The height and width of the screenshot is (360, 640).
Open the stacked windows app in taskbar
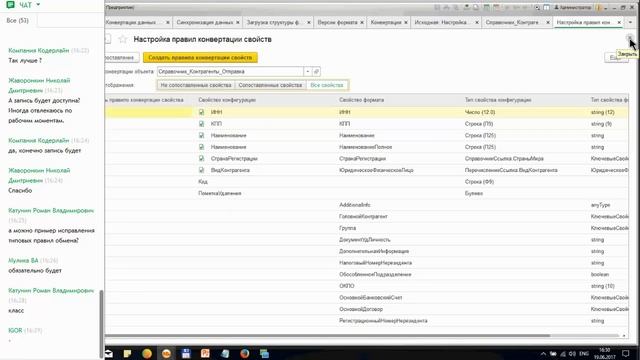point(264,353)
